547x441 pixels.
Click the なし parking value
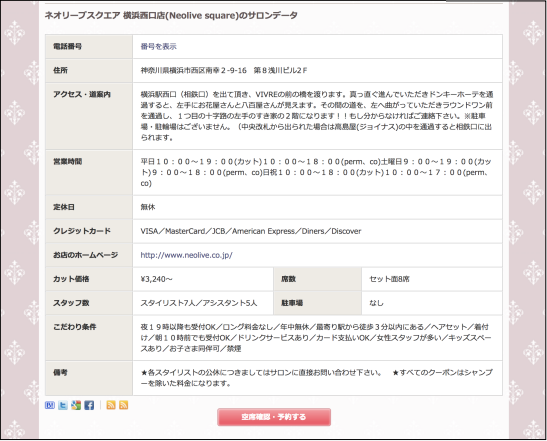[x=376, y=303]
